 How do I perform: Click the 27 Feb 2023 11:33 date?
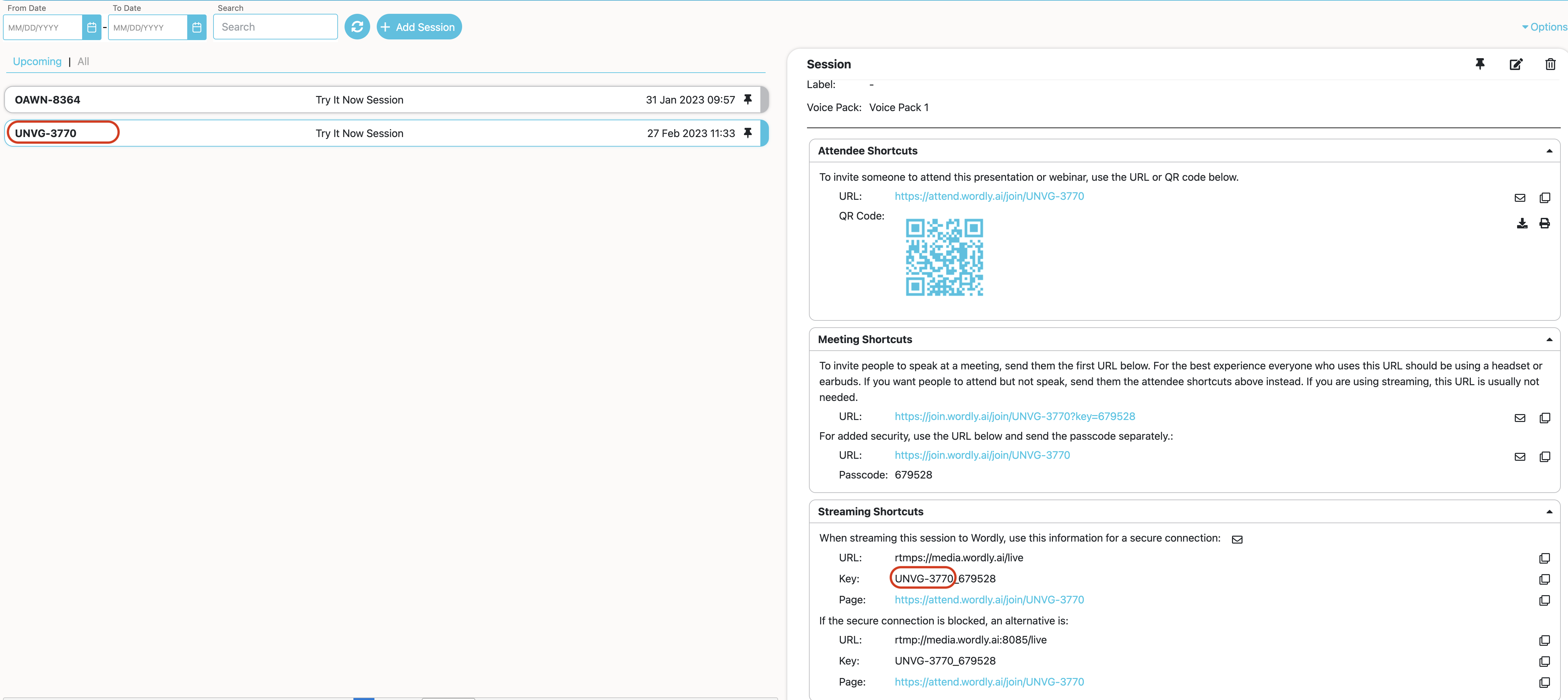(691, 133)
